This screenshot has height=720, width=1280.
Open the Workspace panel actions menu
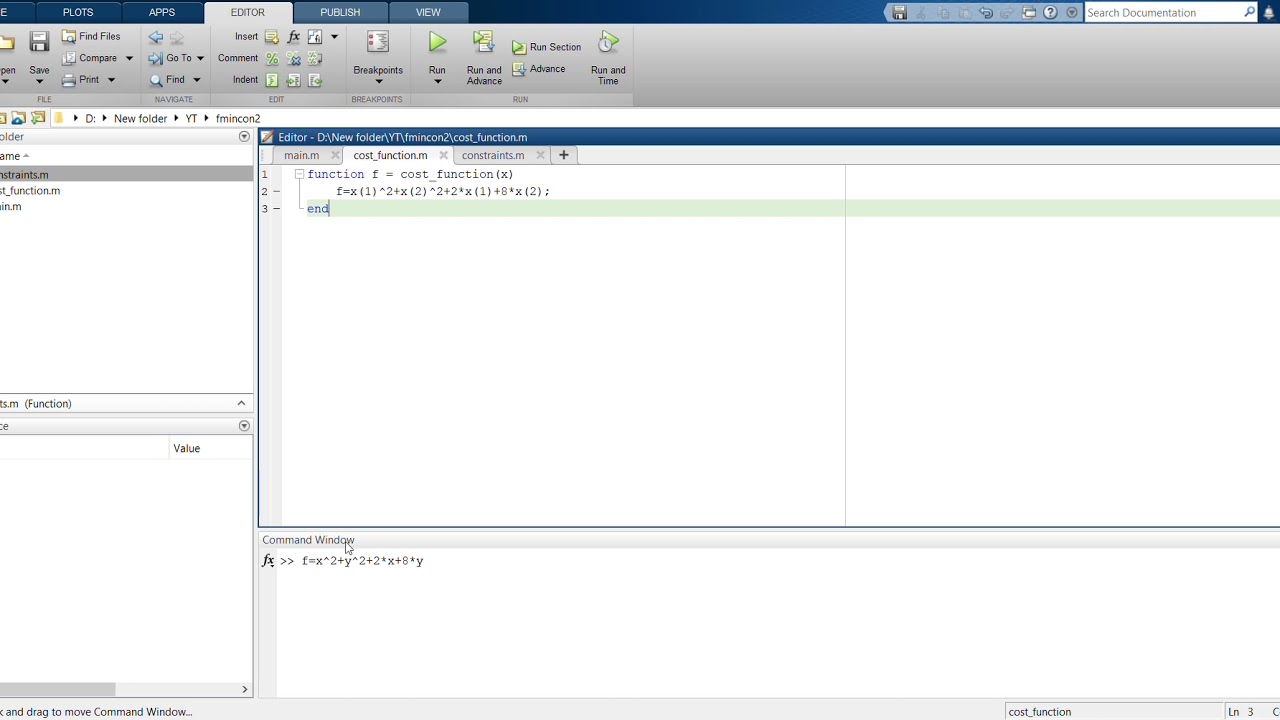(x=244, y=426)
